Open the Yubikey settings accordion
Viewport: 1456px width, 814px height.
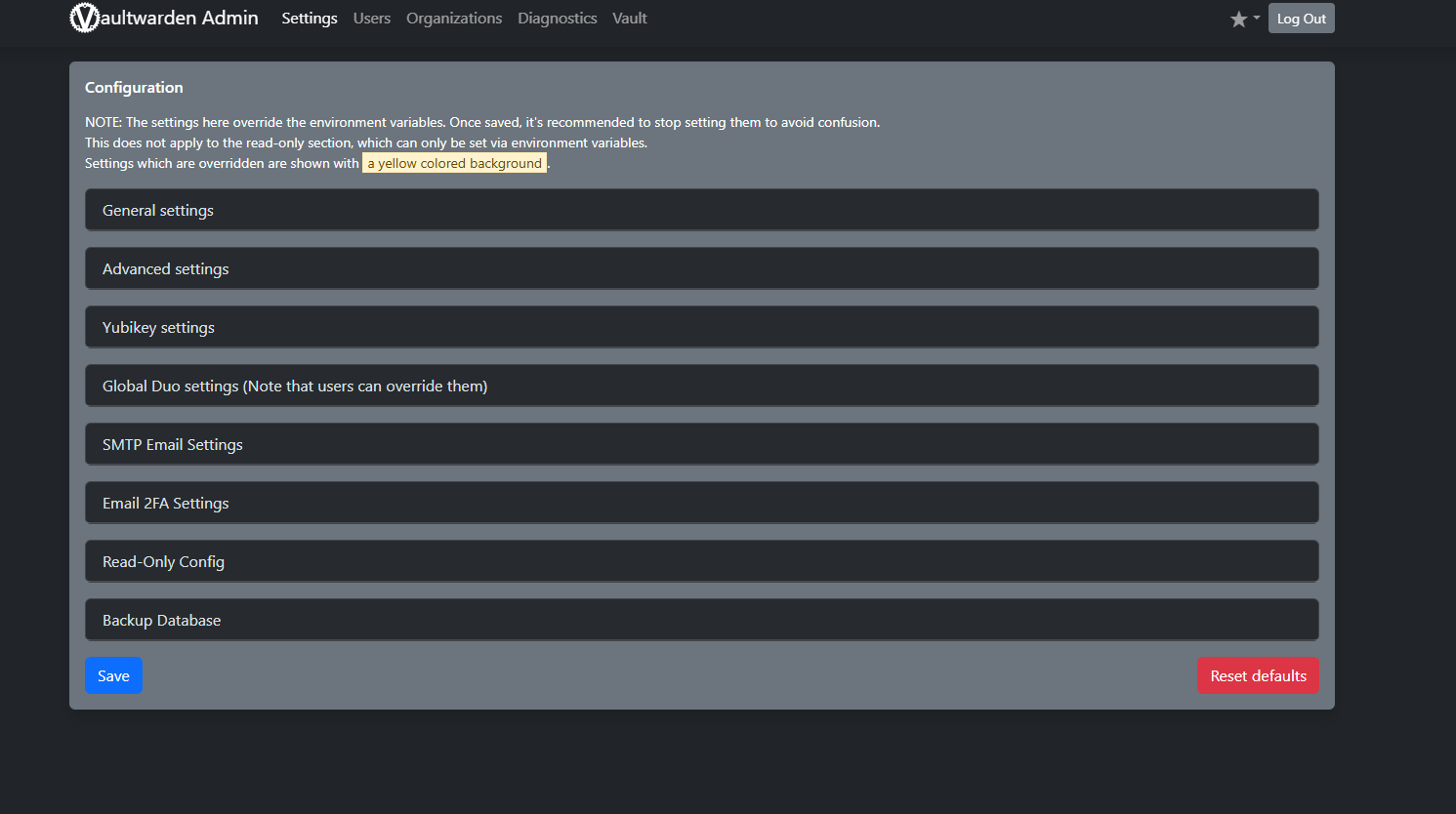tap(701, 327)
